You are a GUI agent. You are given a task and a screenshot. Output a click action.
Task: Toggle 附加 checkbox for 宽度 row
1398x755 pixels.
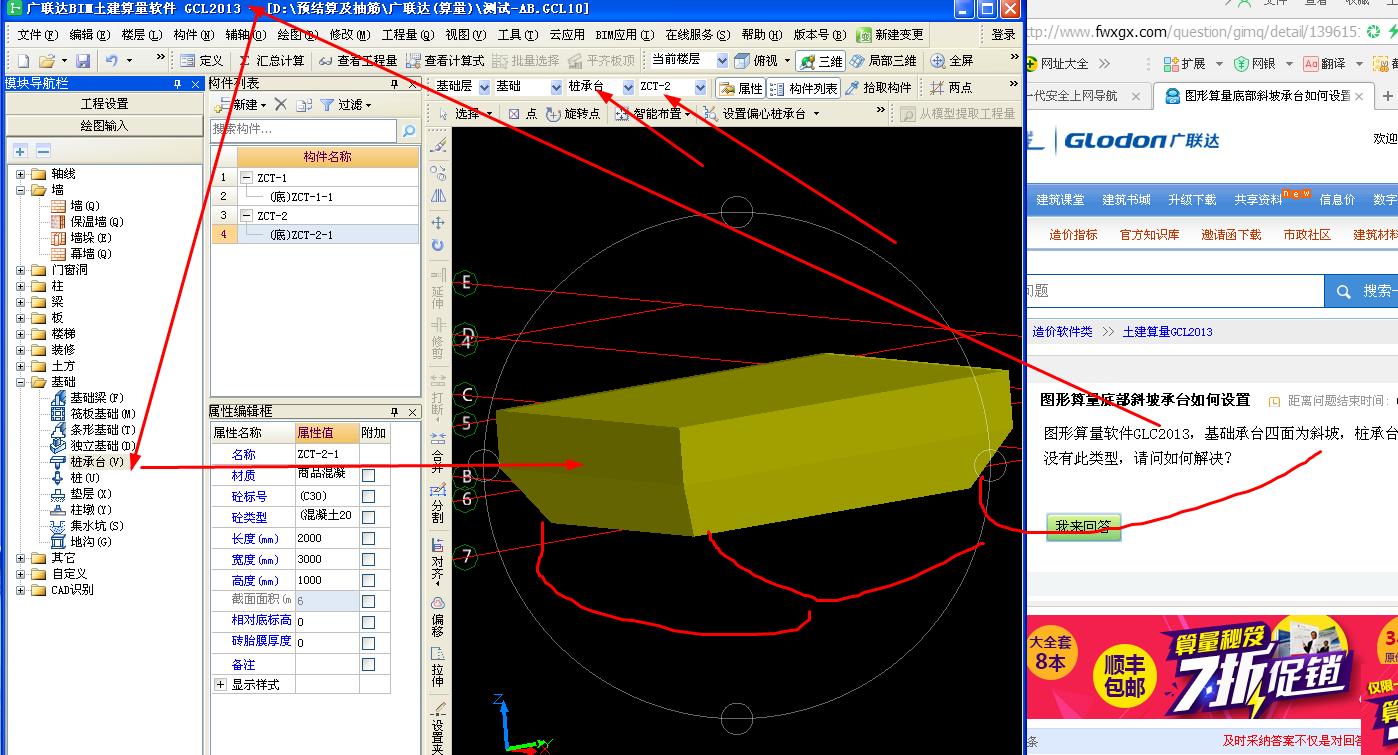(368, 559)
